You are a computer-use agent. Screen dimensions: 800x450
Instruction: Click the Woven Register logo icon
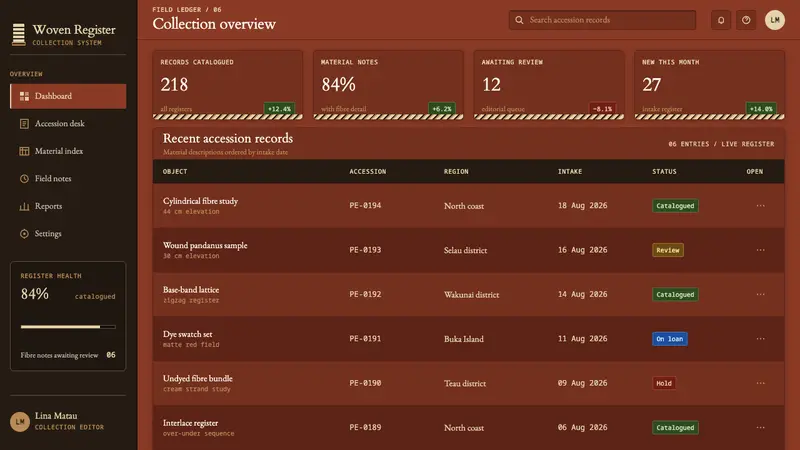click(x=19, y=35)
